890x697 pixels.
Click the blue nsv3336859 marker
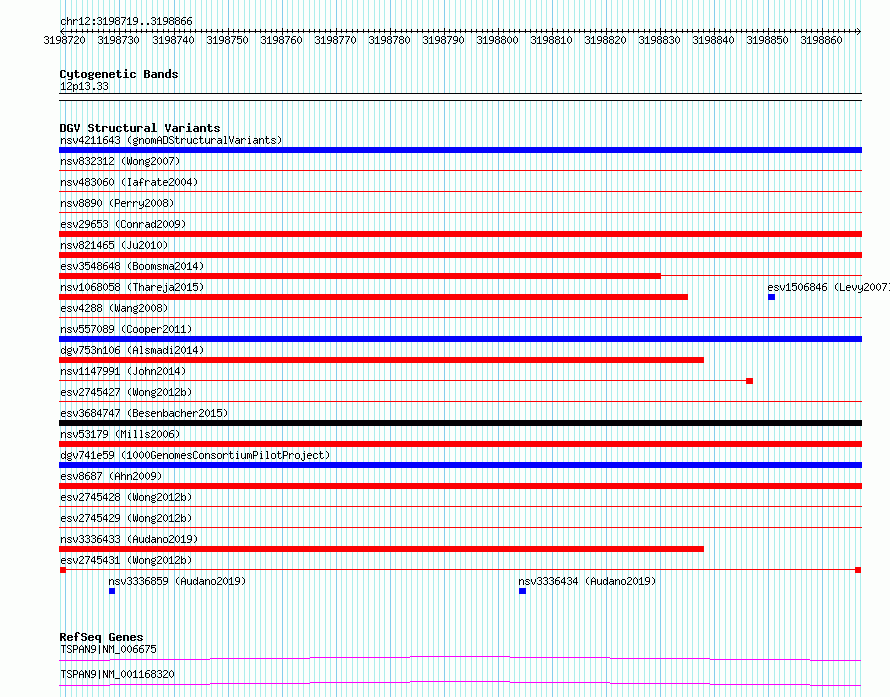click(x=112, y=591)
